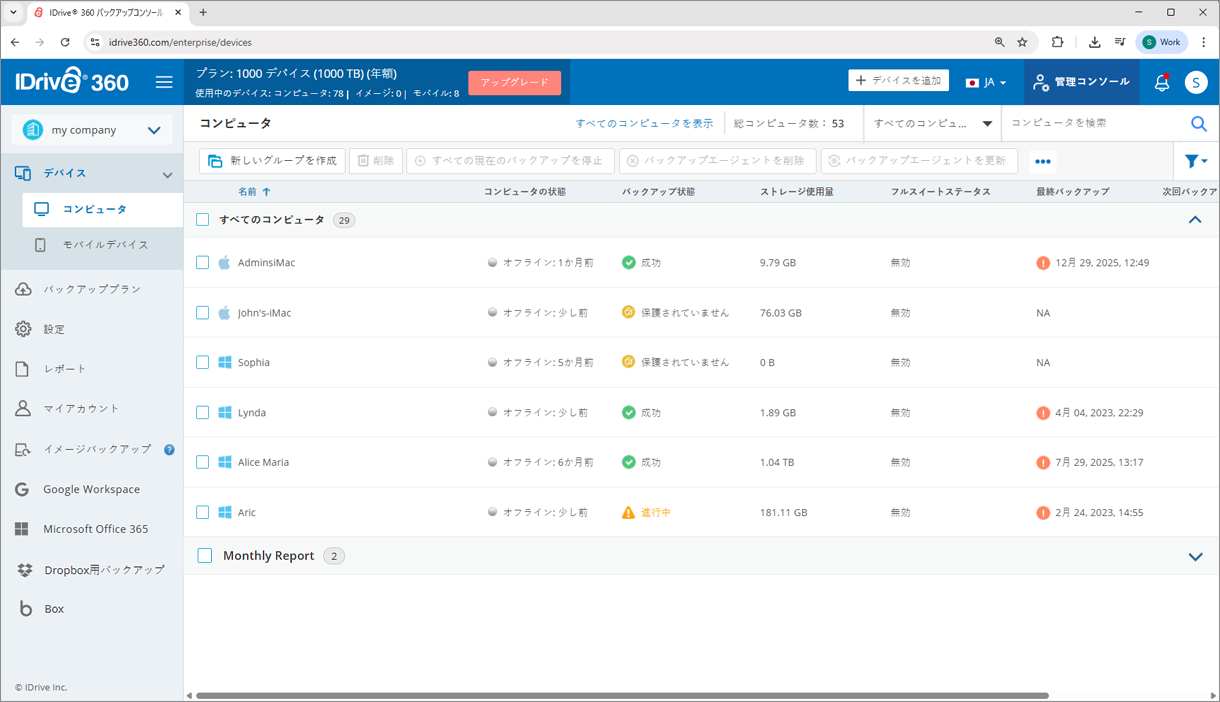Image resolution: width=1220 pixels, height=702 pixels.
Task: Click the help icon beside イメージバックアップ
Action: coord(169,450)
